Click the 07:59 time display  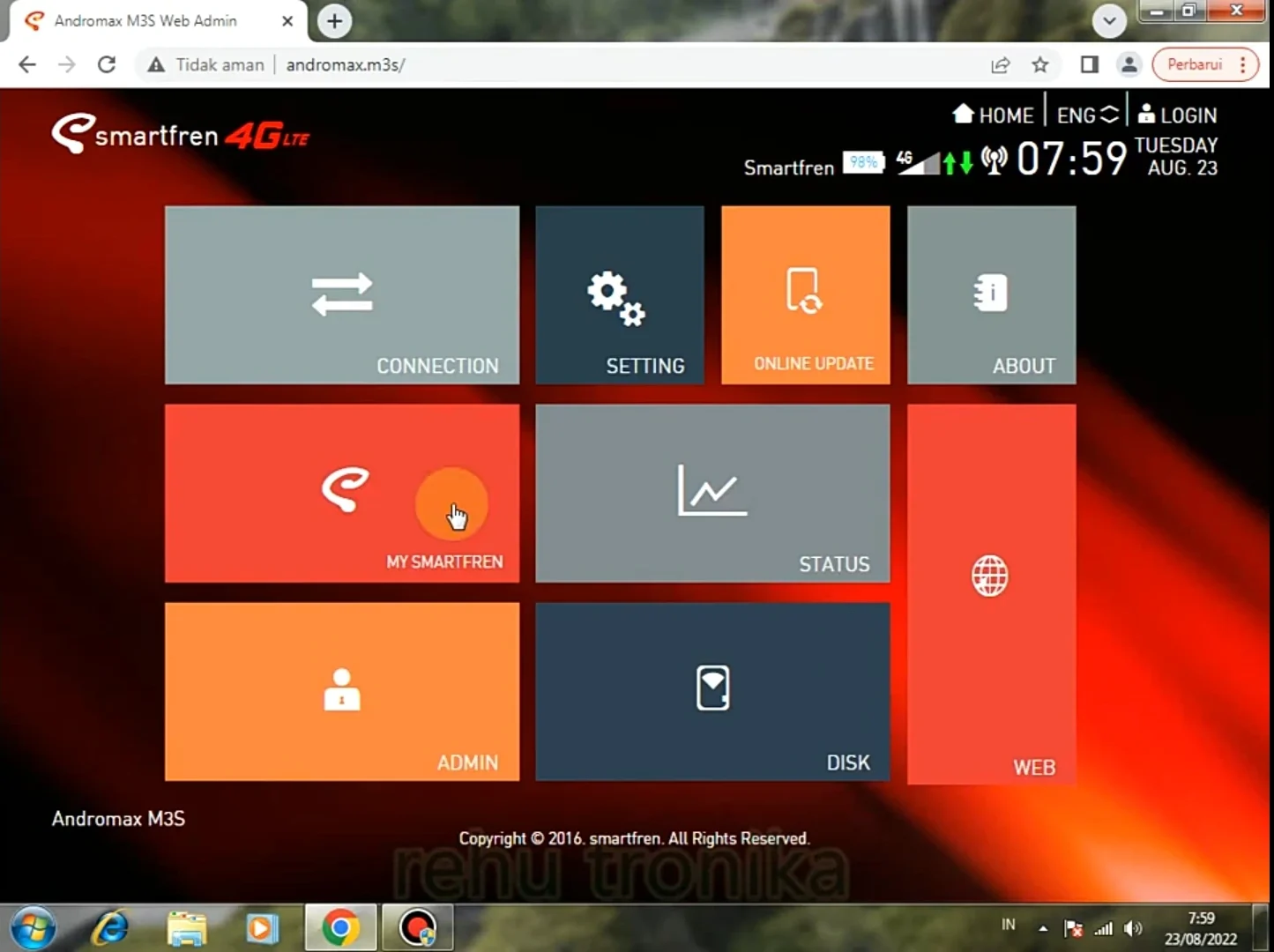1072,159
